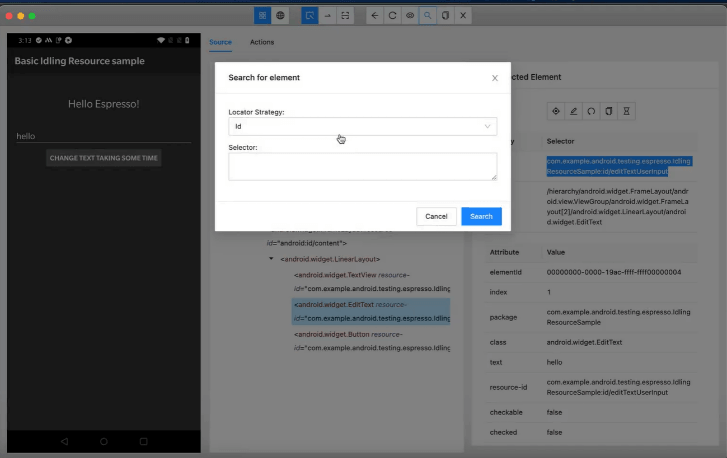Switch to the Actions tab
The height and width of the screenshot is (458, 727).
(262, 42)
